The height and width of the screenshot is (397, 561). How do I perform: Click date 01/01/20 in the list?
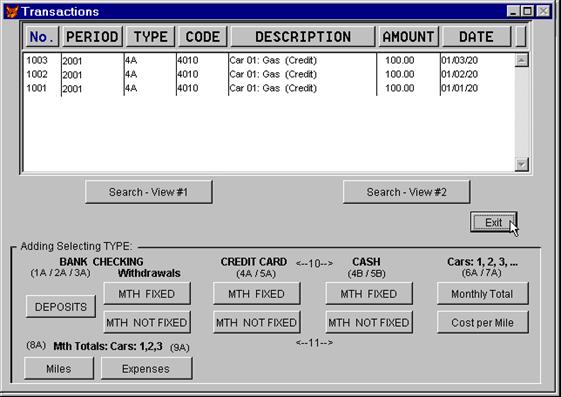[459, 88]
